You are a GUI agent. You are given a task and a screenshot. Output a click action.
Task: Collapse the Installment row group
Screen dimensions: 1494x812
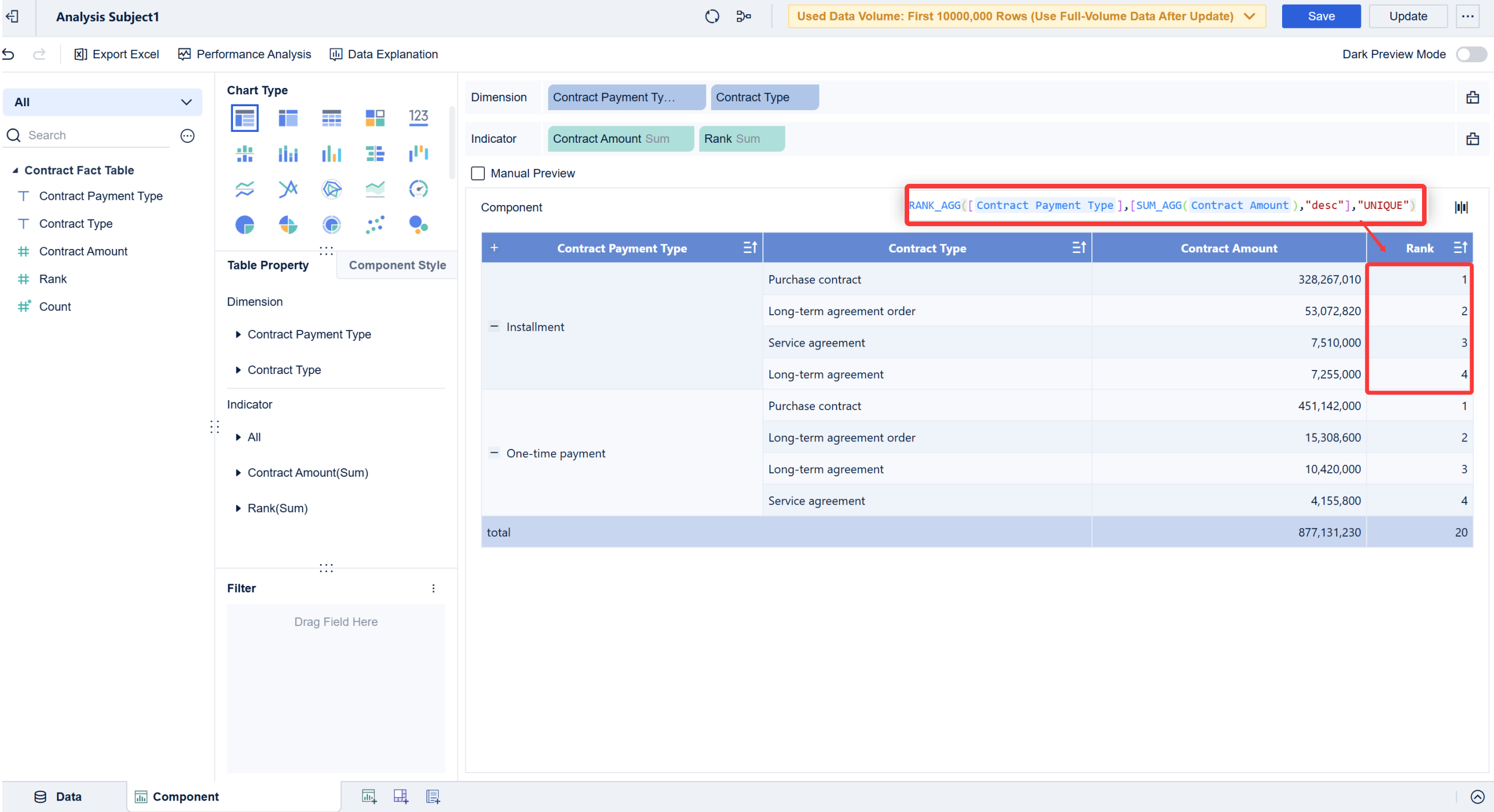[x=494, y=327]
